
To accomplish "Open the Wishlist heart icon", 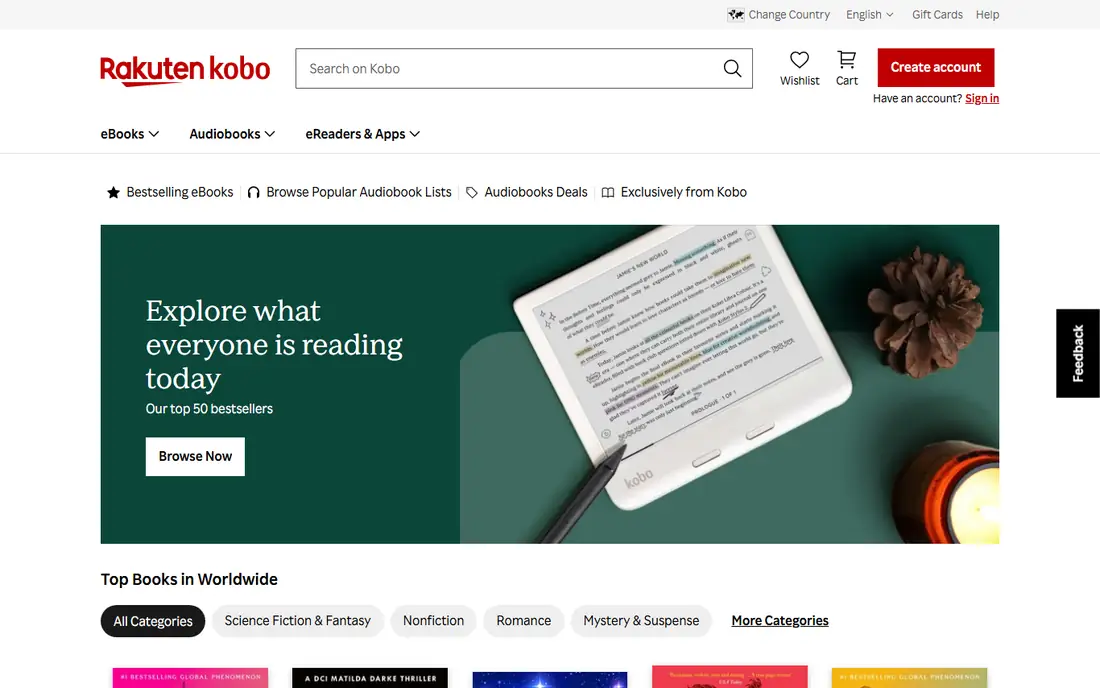I will tap(799, 60).
